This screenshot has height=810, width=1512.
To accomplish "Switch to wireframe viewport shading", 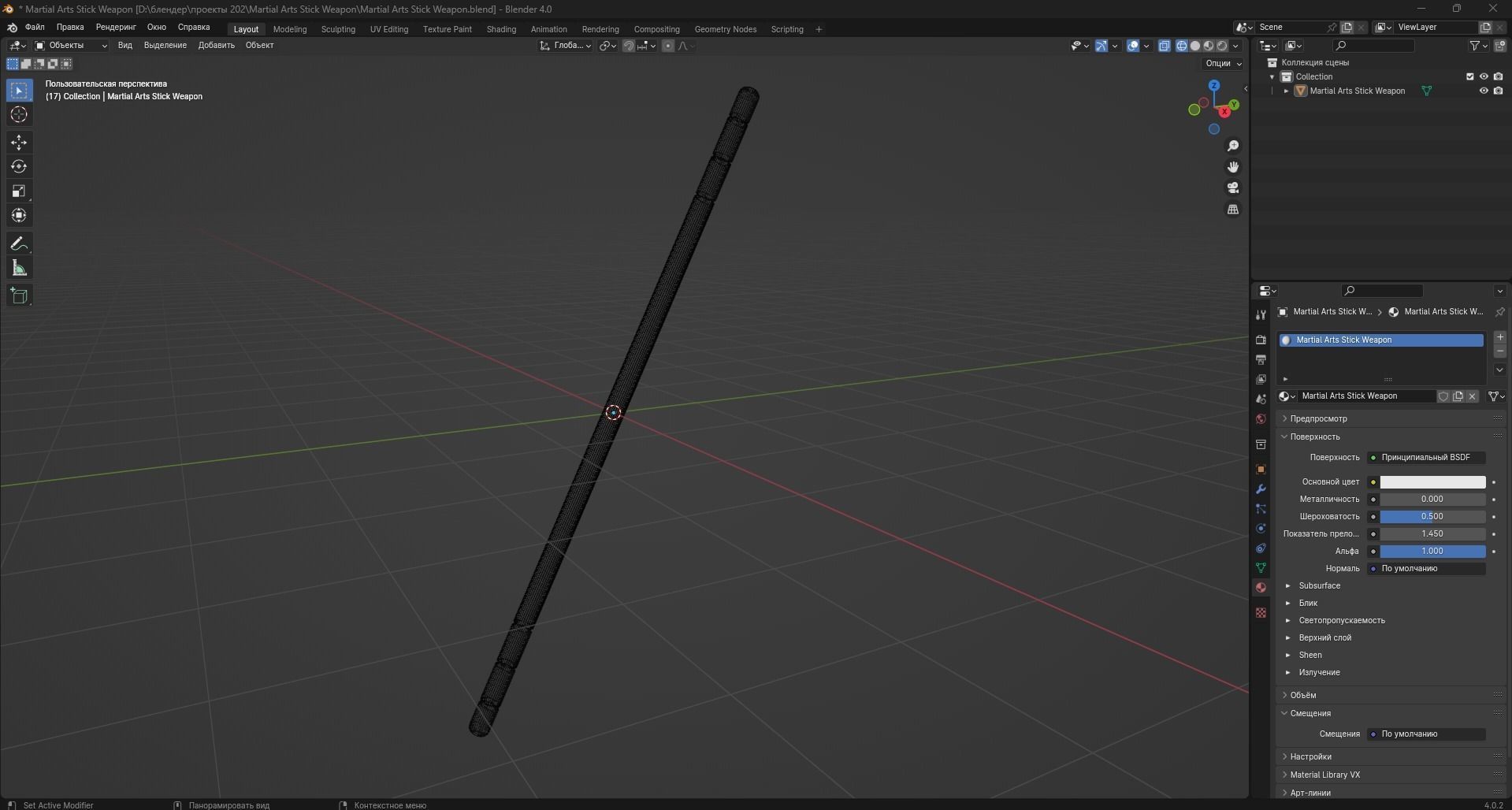I will point(1181,46).
